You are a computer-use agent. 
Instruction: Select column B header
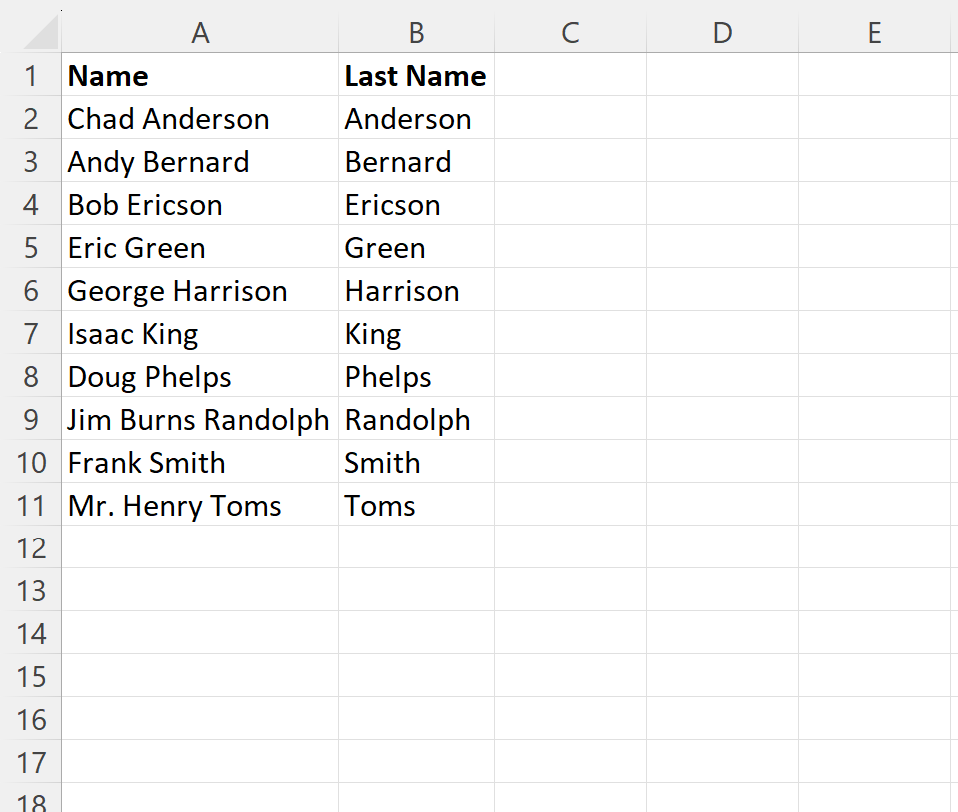coord(416,32)
